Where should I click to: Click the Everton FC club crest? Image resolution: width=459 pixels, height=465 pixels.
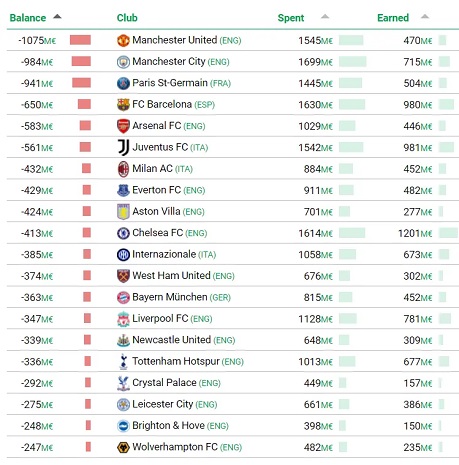tap(123, 190)
